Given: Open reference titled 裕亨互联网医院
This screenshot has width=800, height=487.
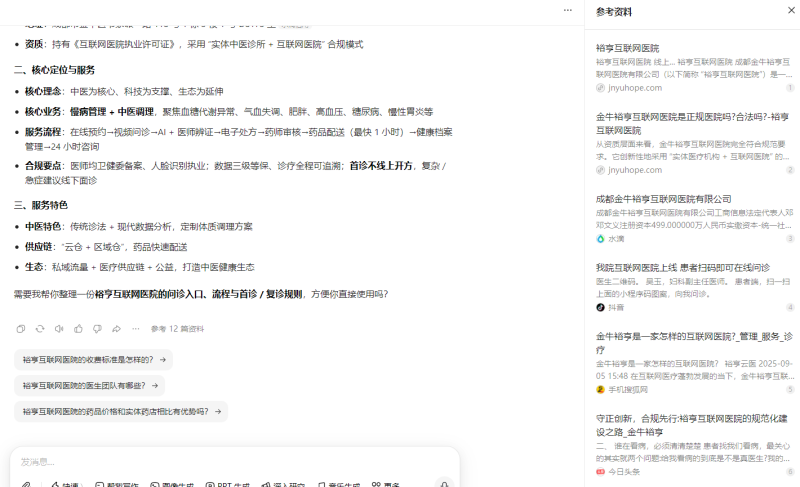Looking at the screenshot, I should [x=628, y=48].
